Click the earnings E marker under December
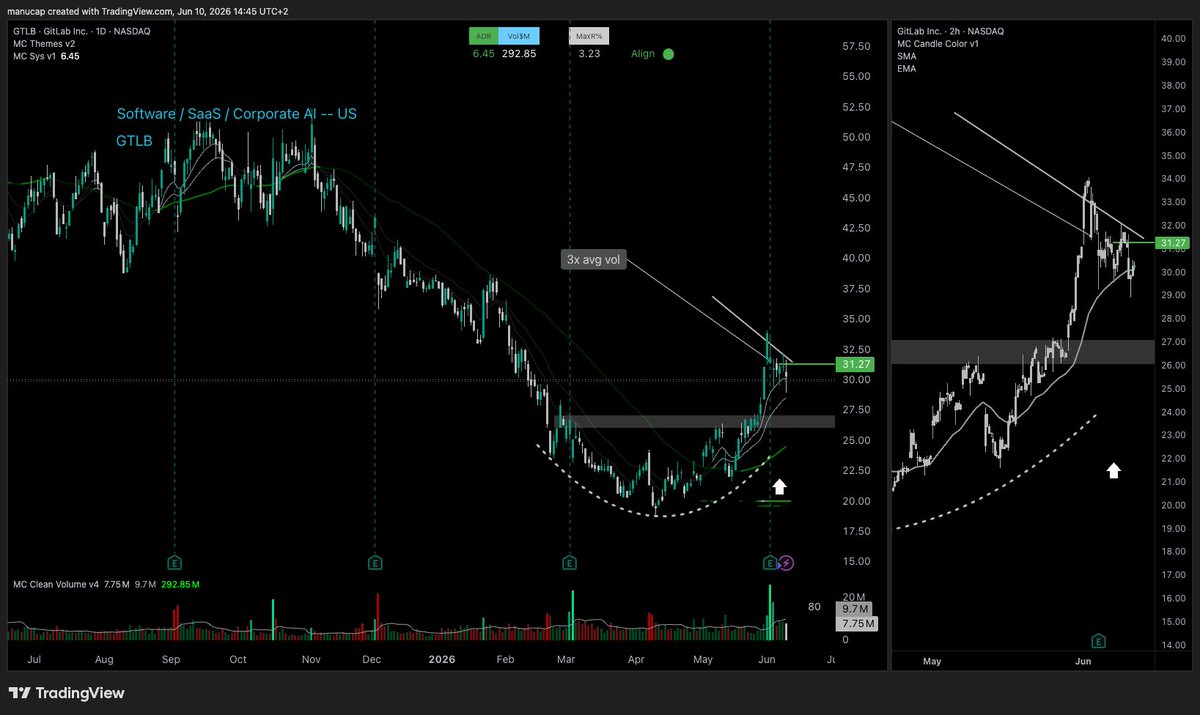 (x=374, y=563)
